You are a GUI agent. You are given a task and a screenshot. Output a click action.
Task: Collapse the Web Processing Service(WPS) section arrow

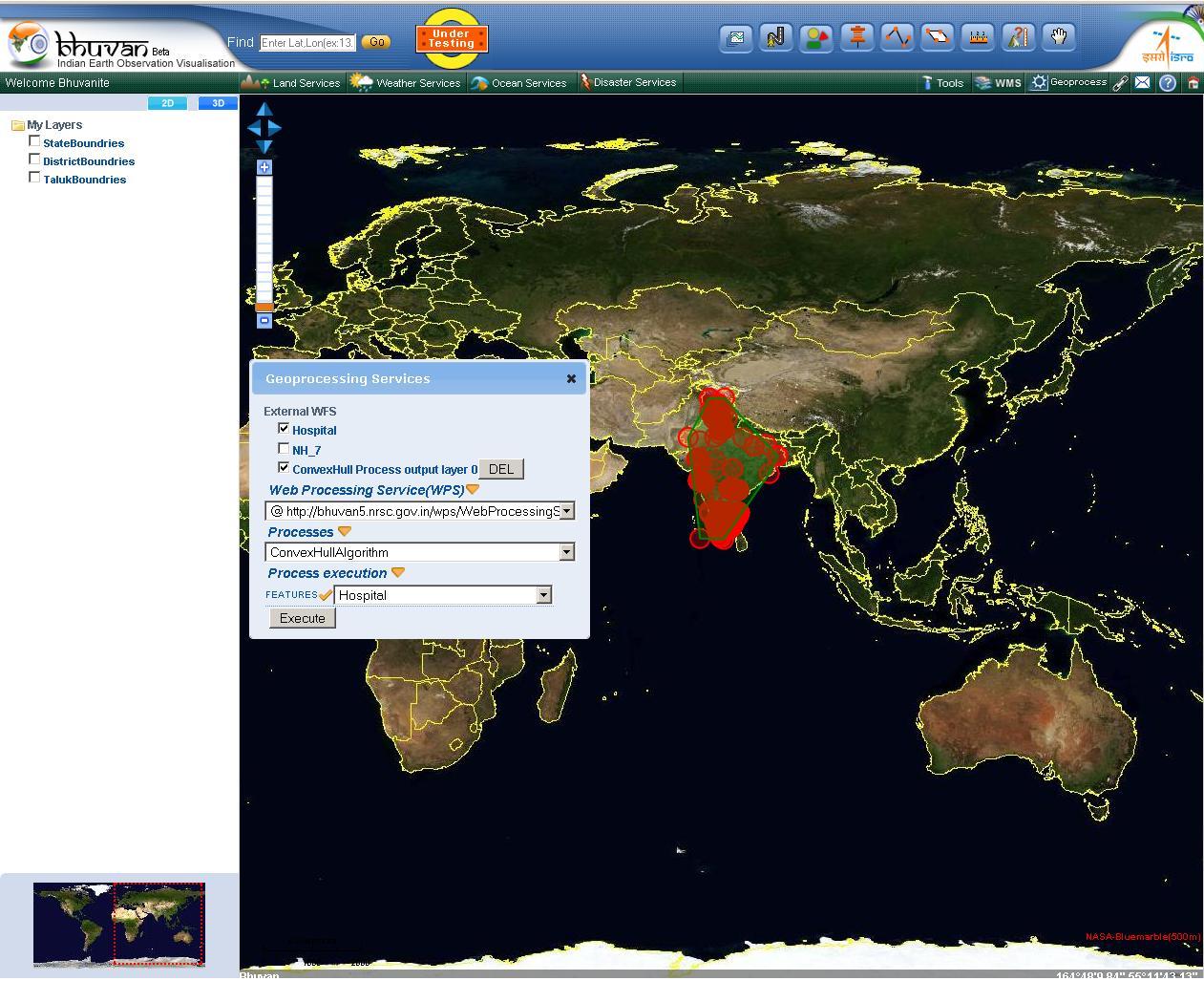473,490
